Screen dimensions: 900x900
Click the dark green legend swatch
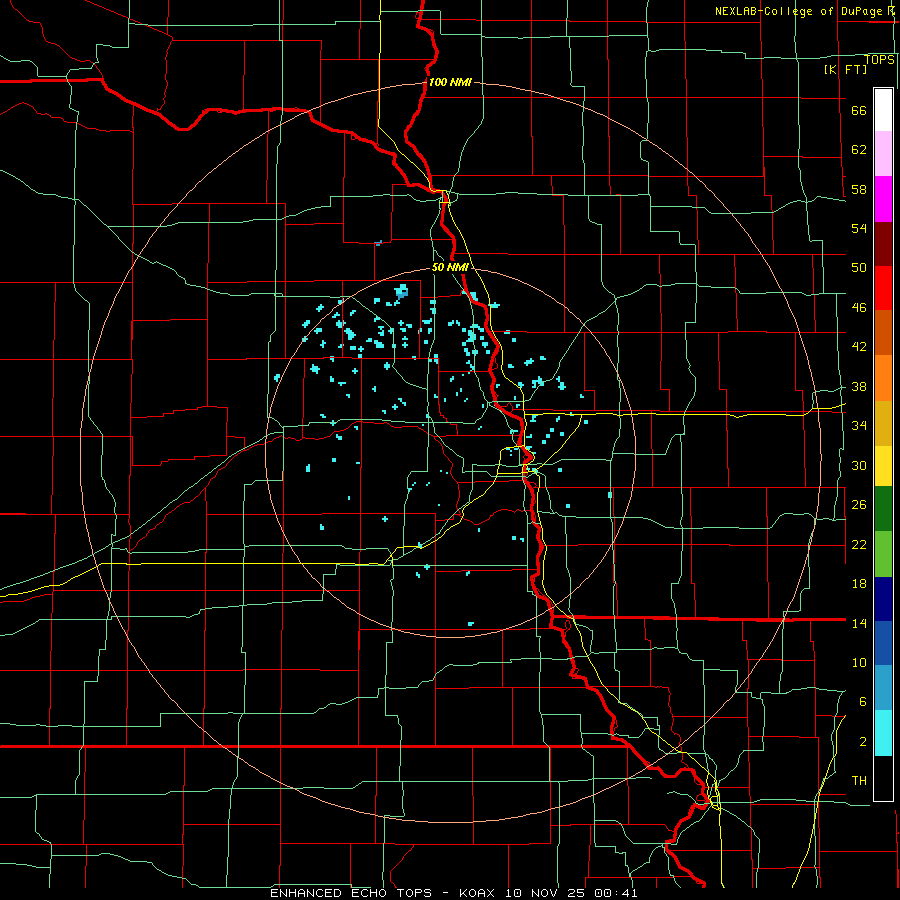point(883,509)
